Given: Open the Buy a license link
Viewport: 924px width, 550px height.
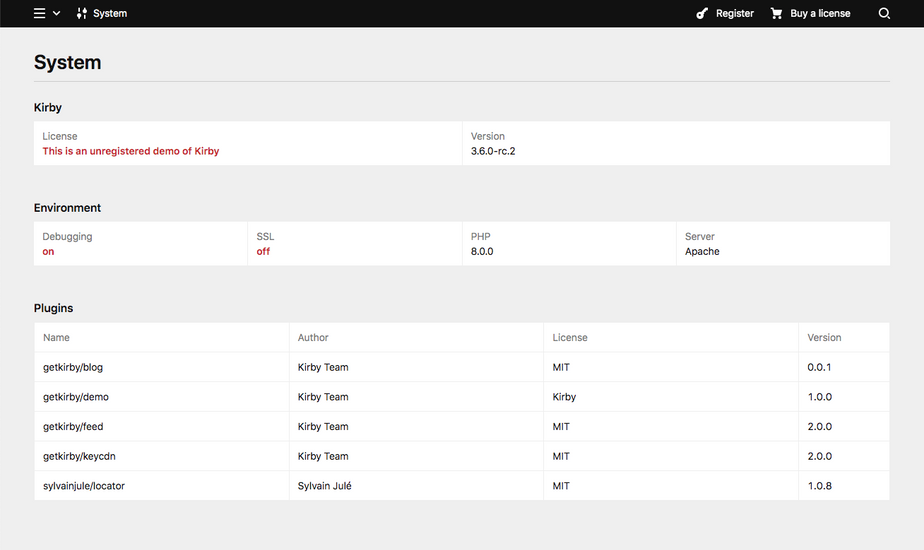Looking at the screenshot, I should tap(820, 14).
